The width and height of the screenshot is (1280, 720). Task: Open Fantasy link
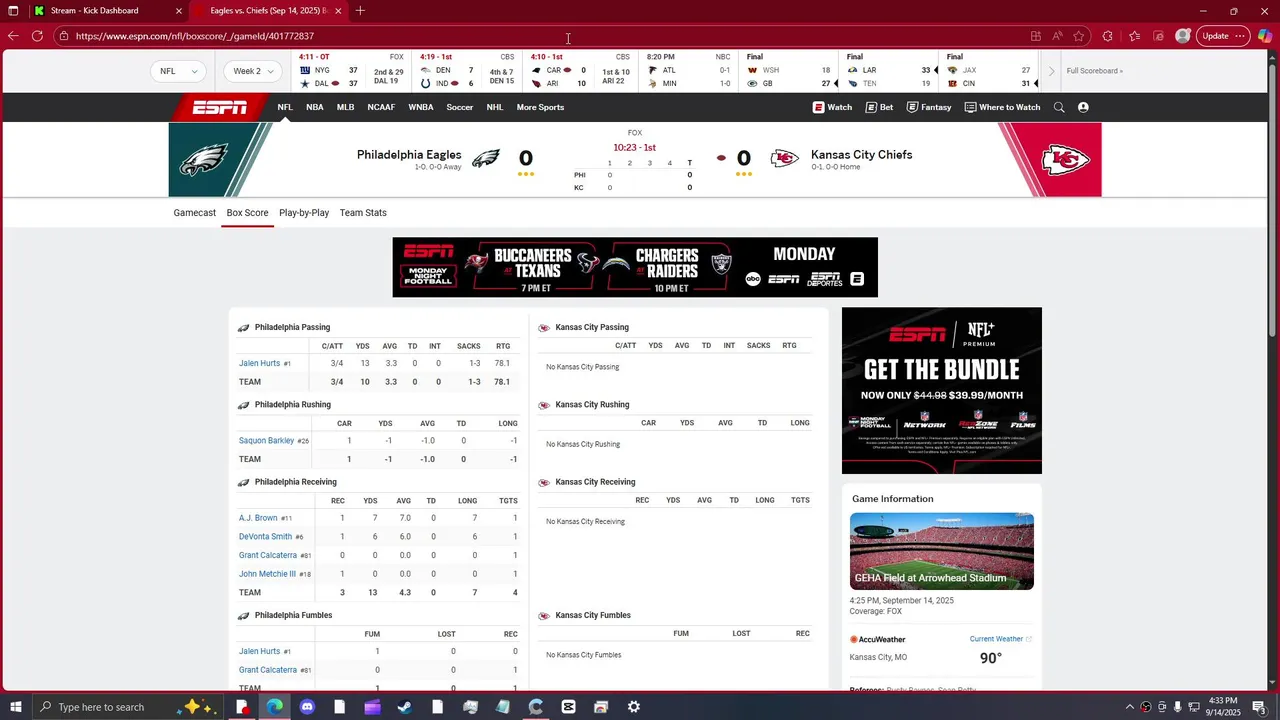coord(929,107)
